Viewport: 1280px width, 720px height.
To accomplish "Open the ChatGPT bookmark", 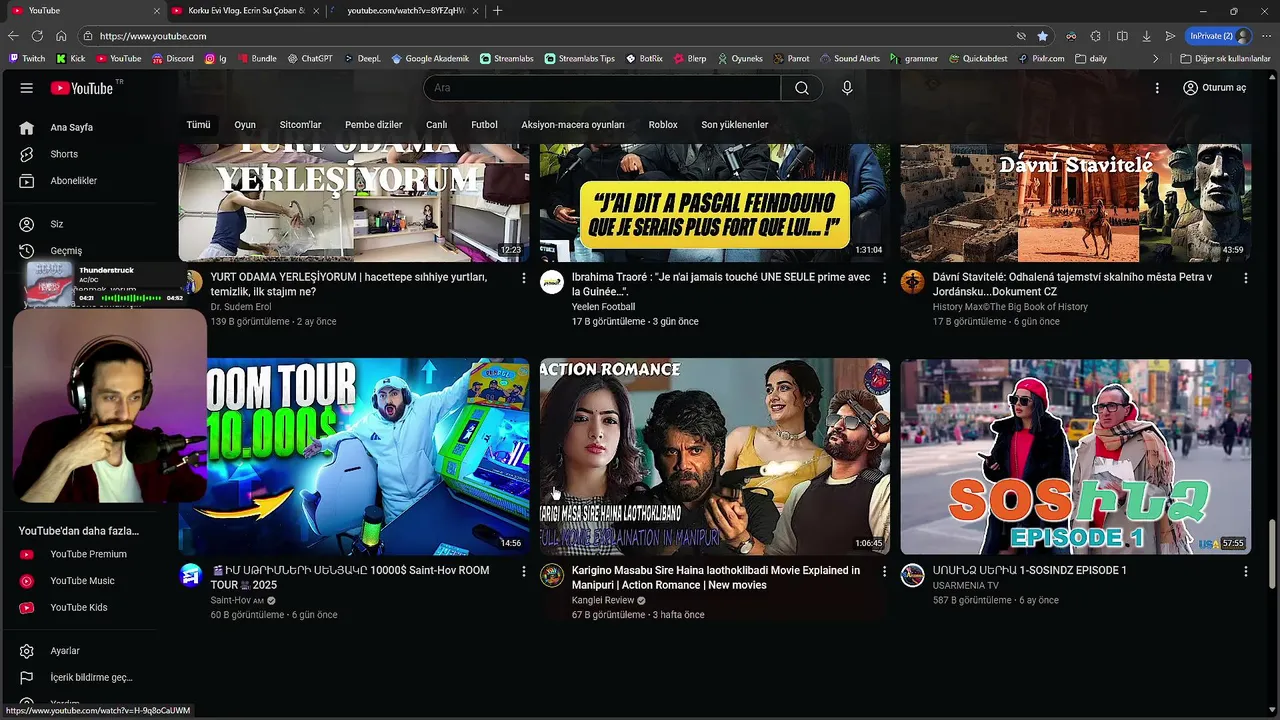I will click(x=309, y=59).
